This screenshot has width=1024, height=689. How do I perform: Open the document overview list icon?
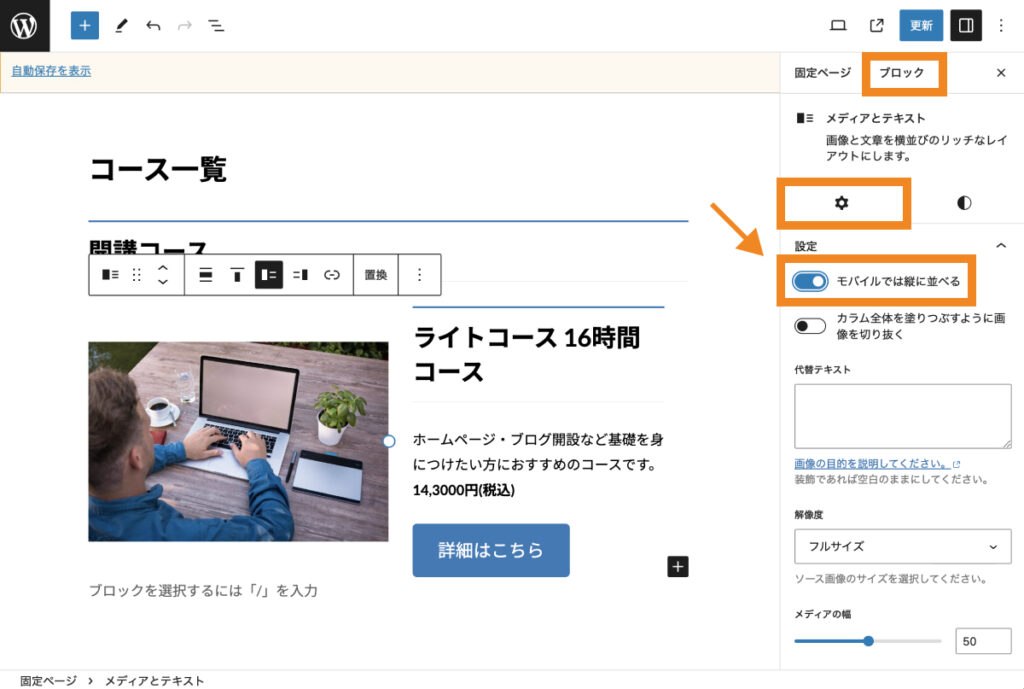(215, 25)
